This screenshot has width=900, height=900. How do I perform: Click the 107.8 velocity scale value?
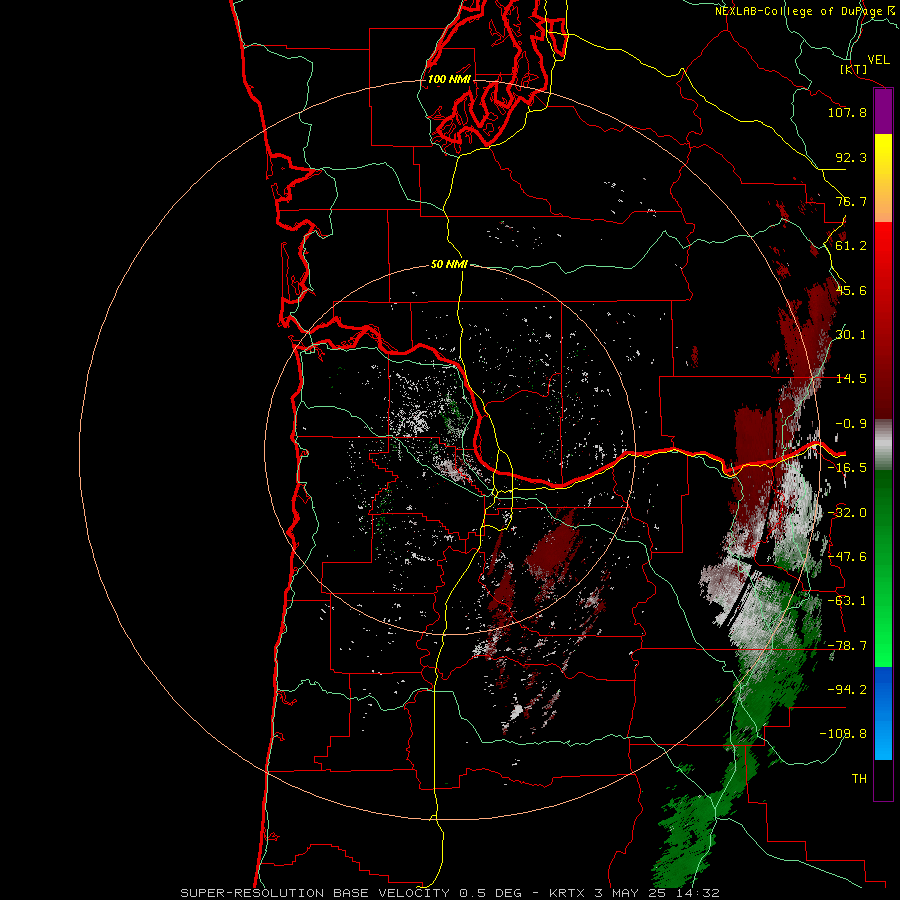(x=847, y=112)
